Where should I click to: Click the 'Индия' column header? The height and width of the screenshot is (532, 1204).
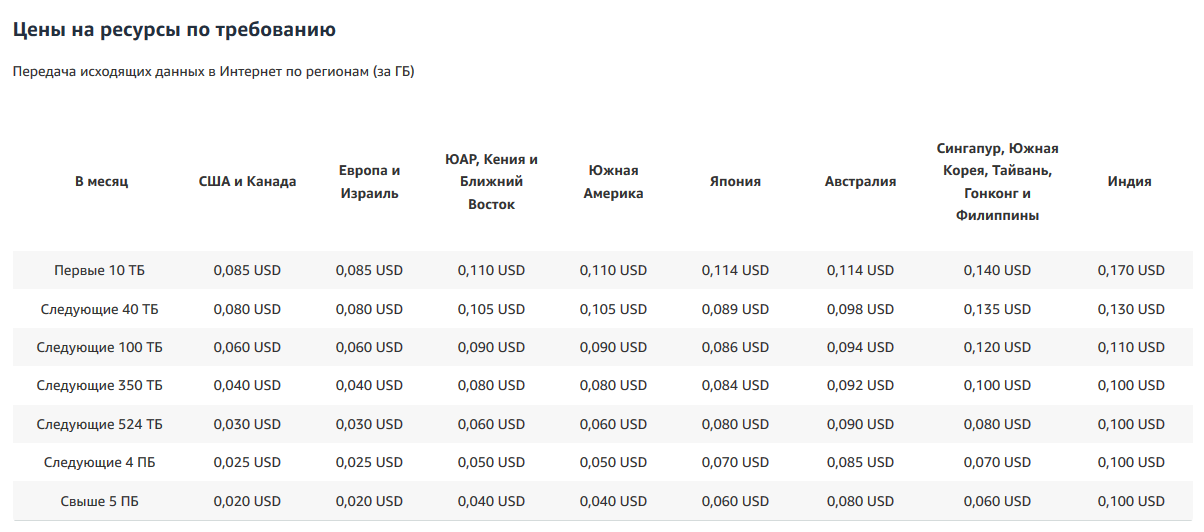click(1129, 181)
